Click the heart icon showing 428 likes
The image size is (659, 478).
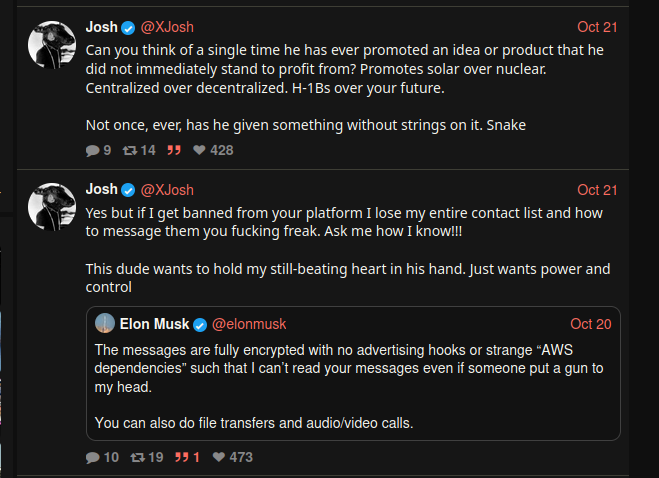(199, 150)
